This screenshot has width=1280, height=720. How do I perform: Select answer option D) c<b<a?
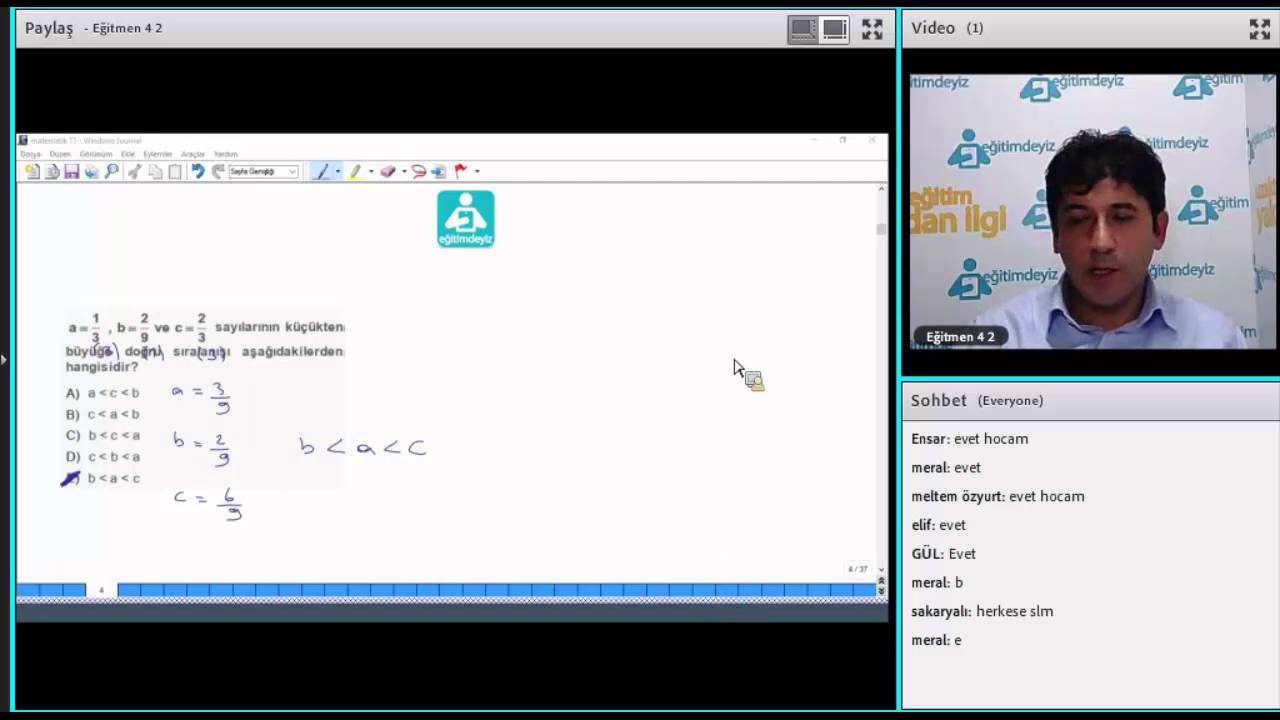click(x=102, y=457)
